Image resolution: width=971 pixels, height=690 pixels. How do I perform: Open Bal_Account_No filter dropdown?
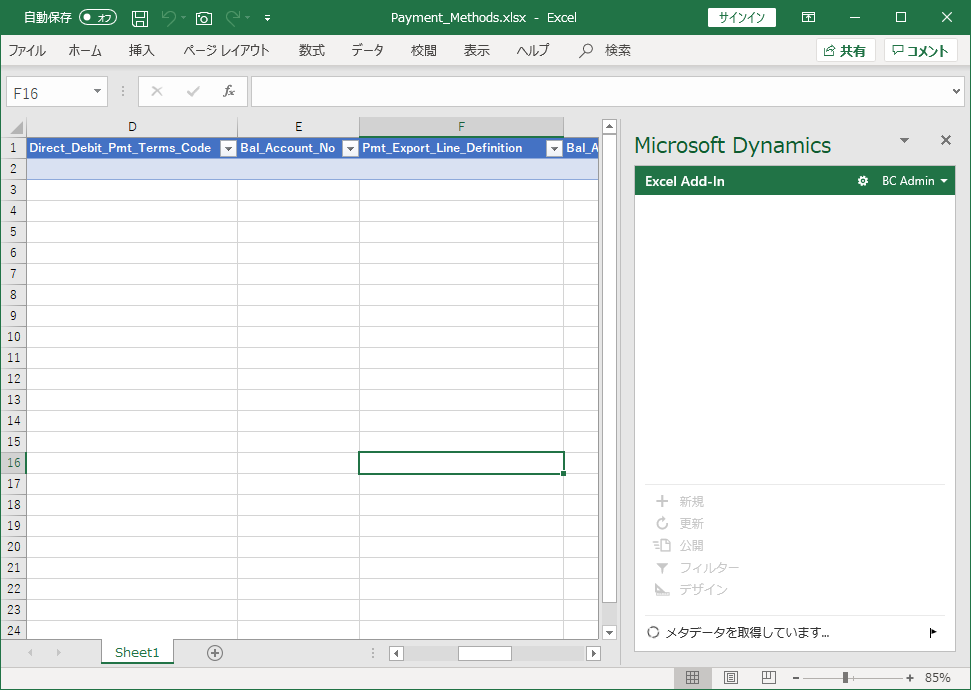coord(351,149)
